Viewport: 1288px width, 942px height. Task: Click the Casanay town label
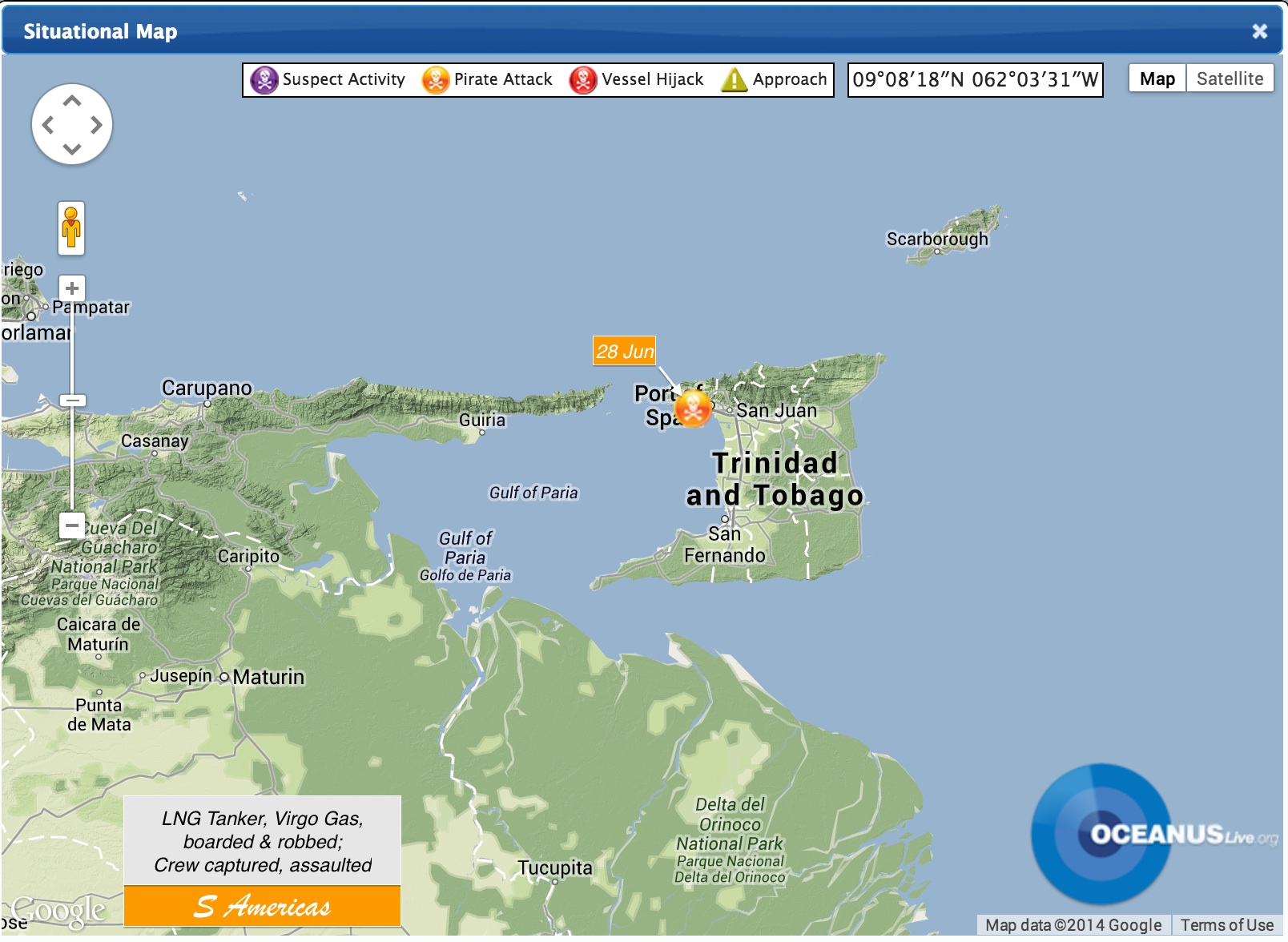(x=155, y=441)
